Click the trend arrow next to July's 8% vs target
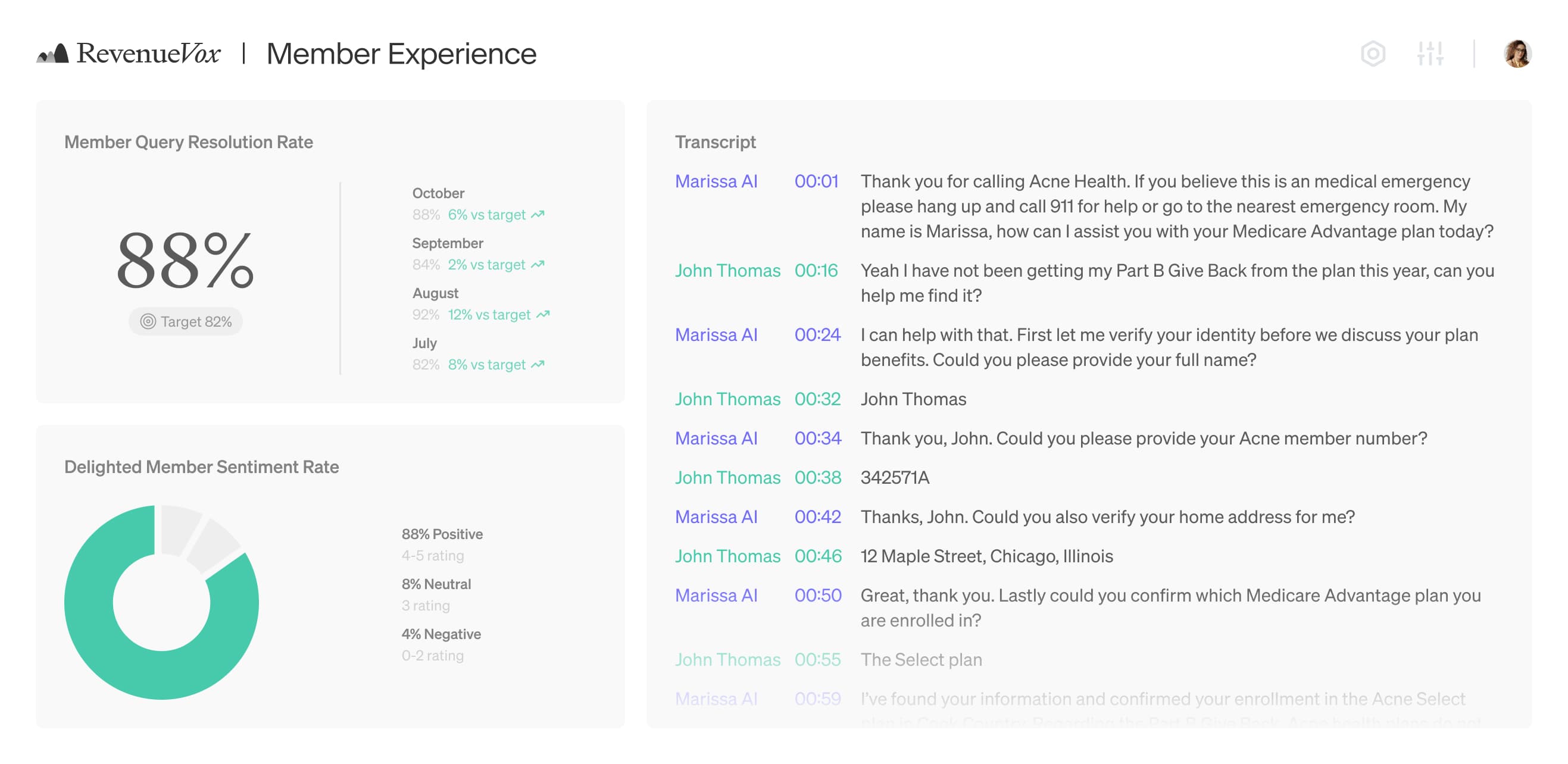Screen dimensions: 1568x764 point(538,364)
